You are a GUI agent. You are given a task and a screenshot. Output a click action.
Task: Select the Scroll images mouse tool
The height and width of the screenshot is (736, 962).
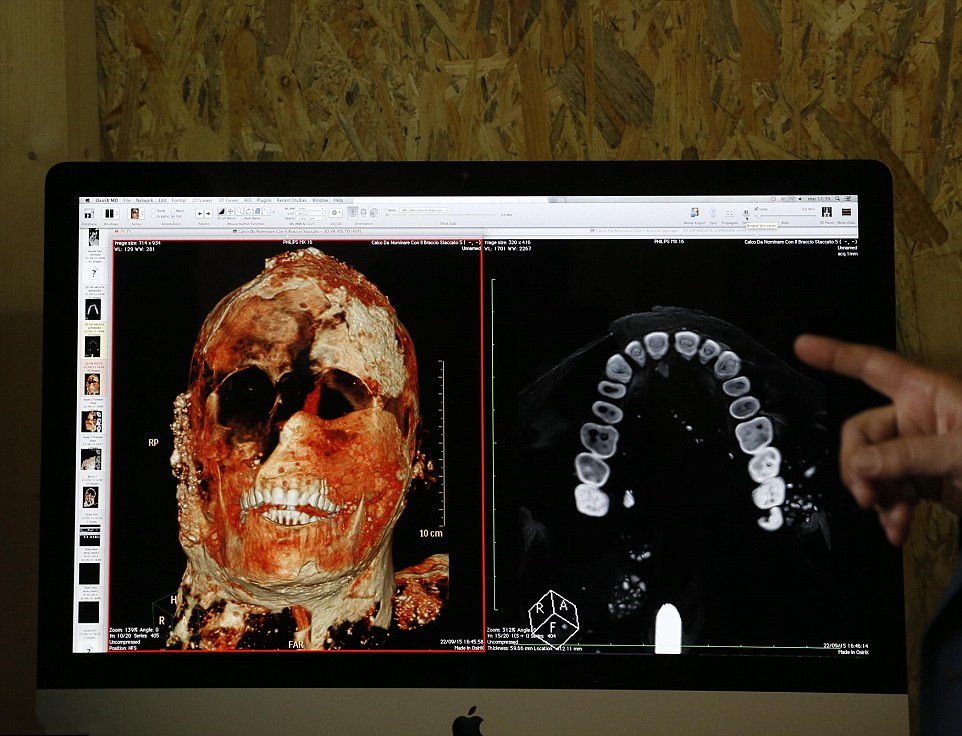257,212
